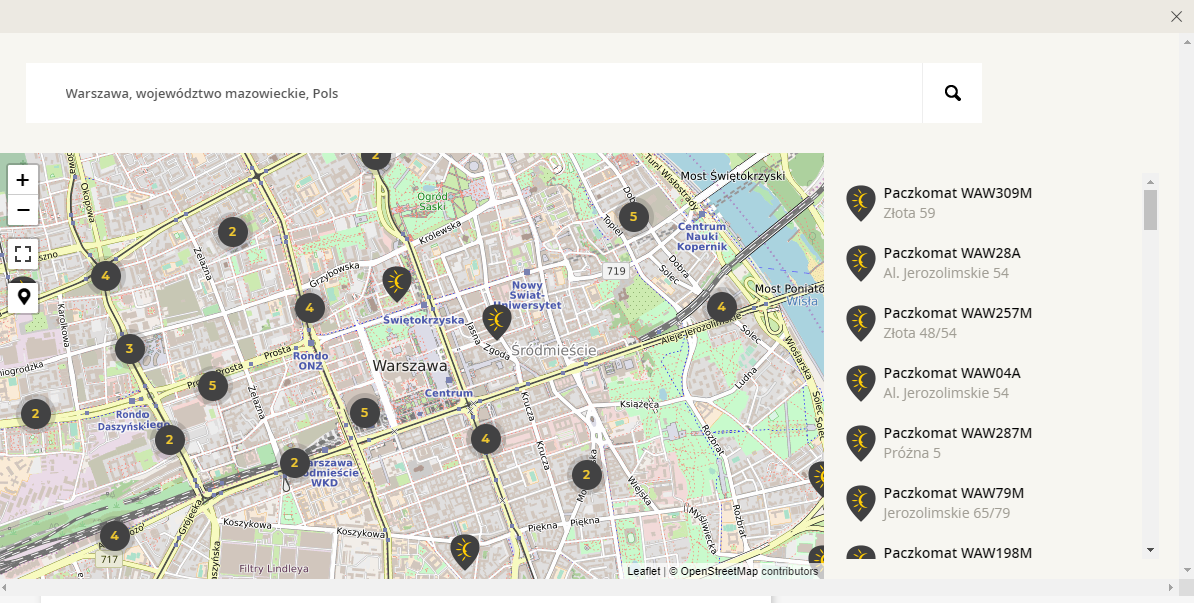Click pin icon of Paczkomat WAW257M
Image resolution: width=1194 pixels, height=603 pixels.
860,324
